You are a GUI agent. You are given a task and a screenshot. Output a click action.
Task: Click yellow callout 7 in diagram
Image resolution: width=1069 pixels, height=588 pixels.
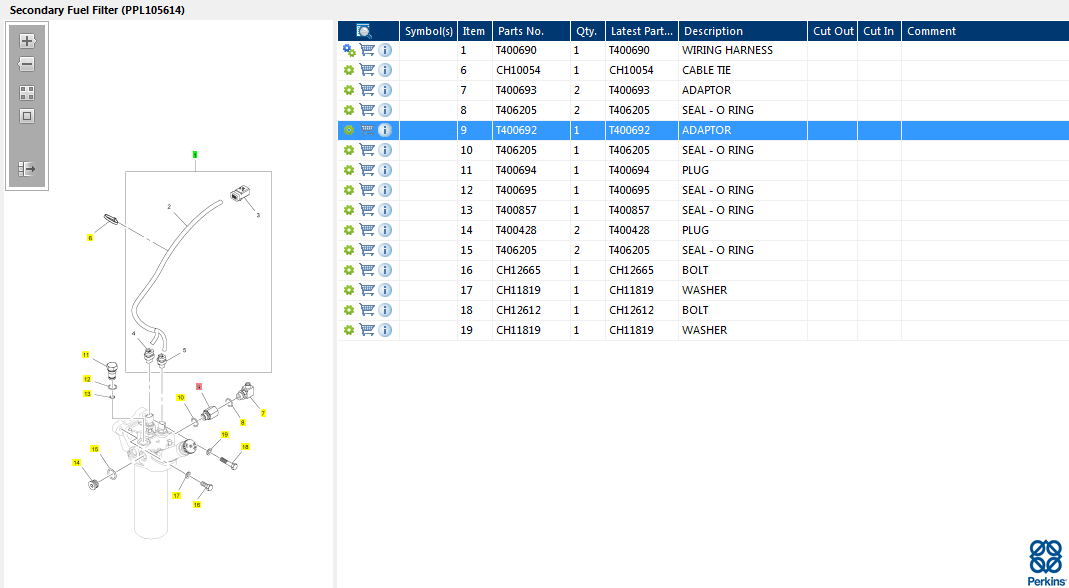[x=263, y=413]
